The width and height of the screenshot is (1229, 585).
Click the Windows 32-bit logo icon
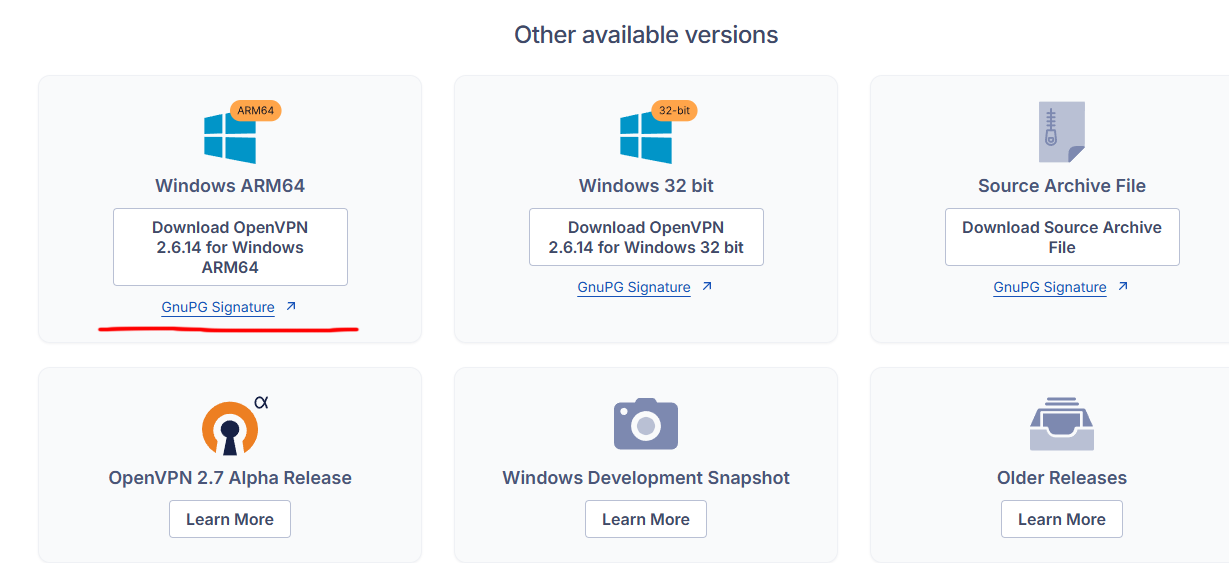pos(646,133)
